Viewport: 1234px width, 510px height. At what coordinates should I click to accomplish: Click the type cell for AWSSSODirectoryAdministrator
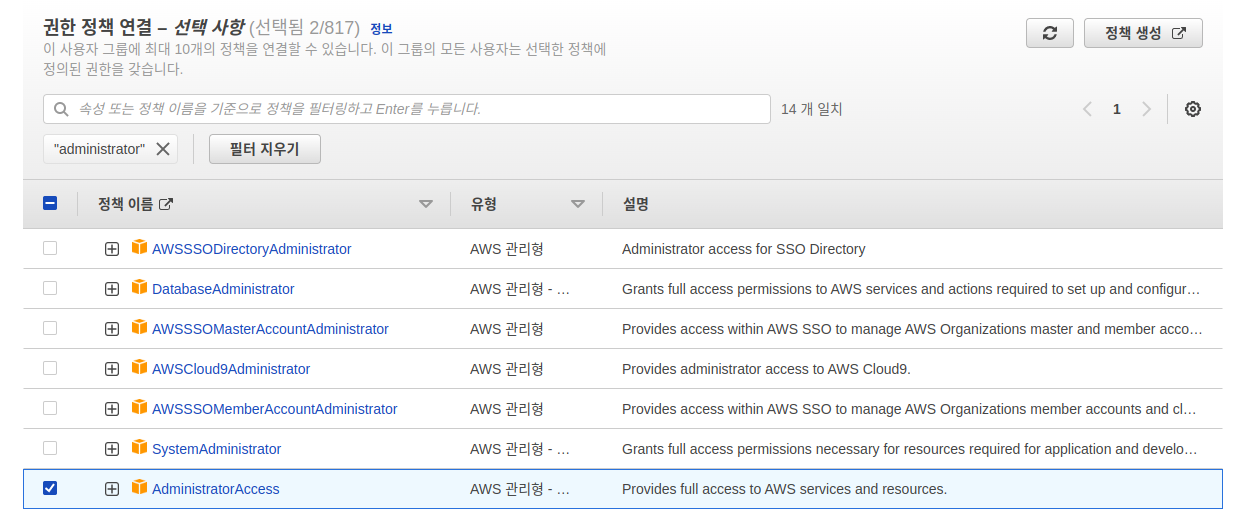pyautogui.click(x=507, y=249)
